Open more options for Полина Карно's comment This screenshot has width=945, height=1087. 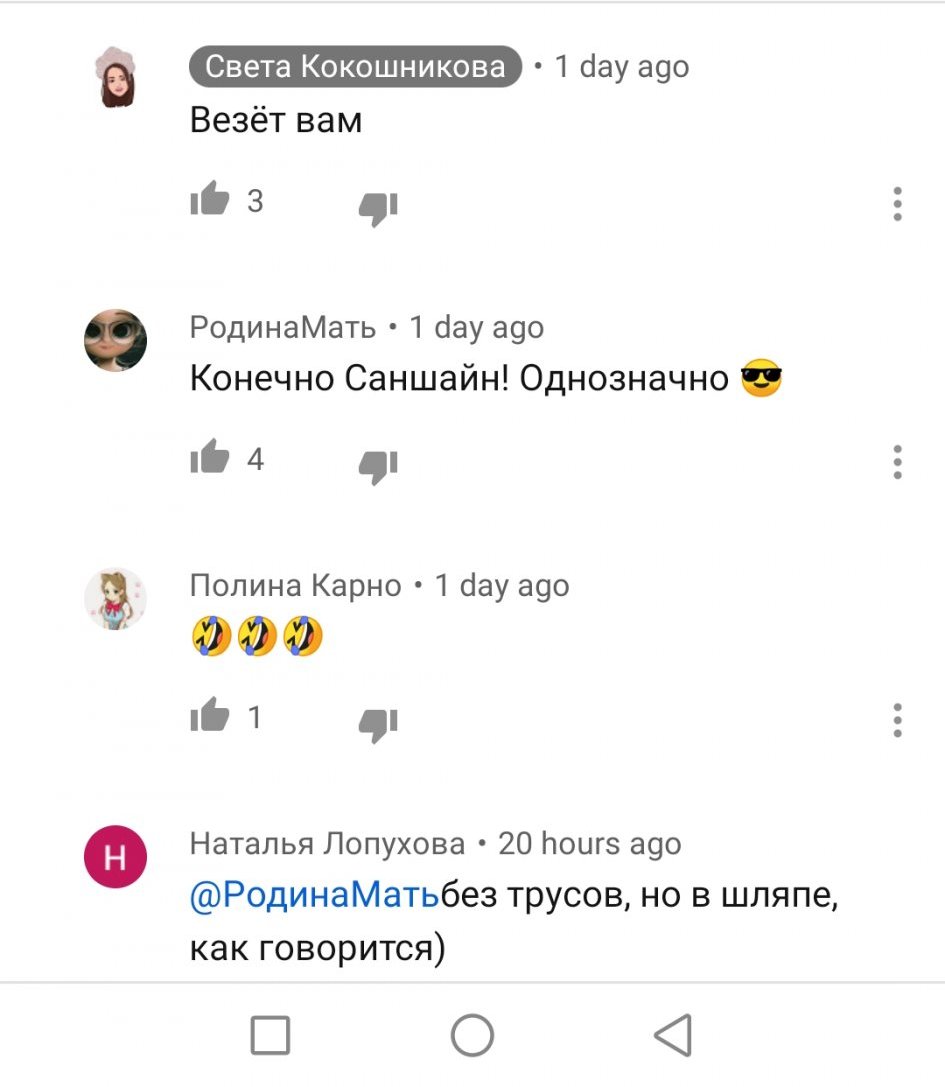point(897,720)
